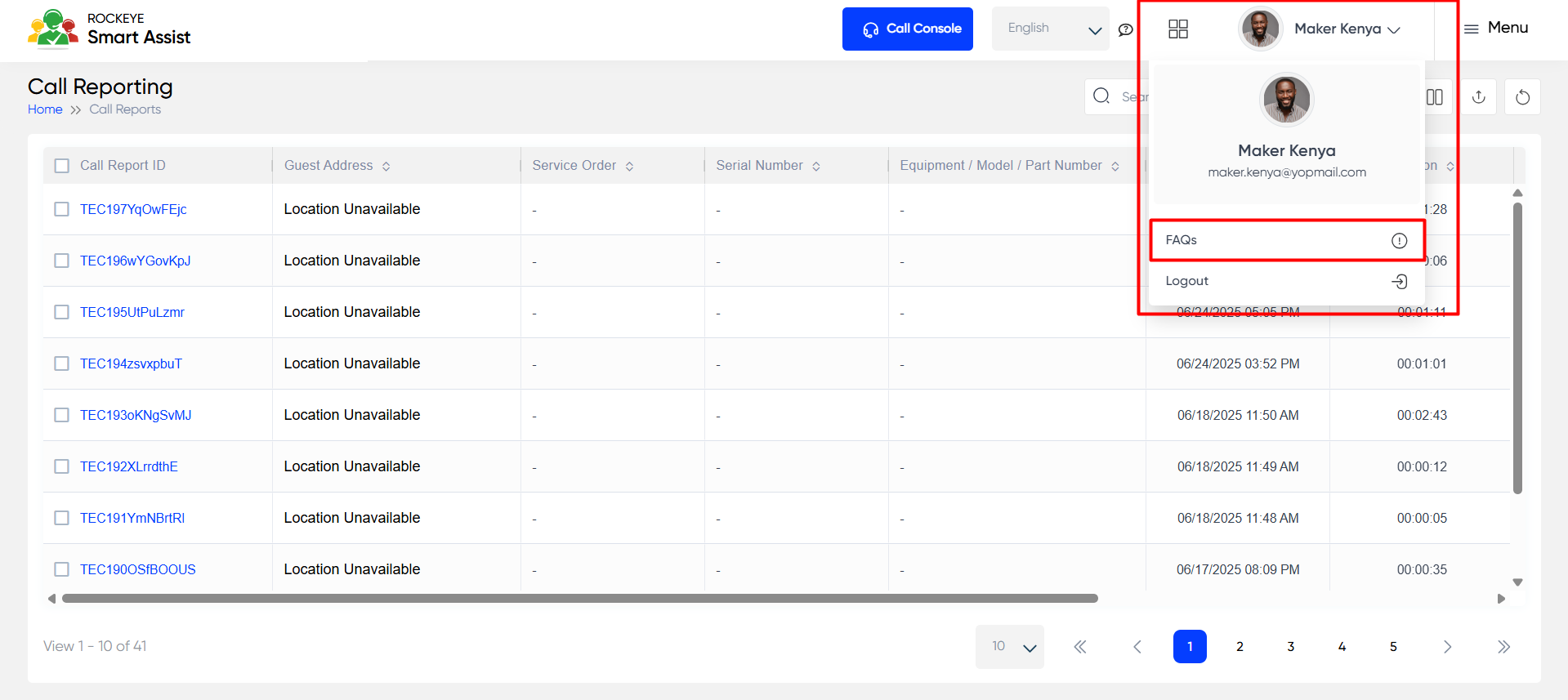1568x700 pixels.
Task: Click the FAQs info icon
Action: pyautogui.click(x=1399, y=240)
